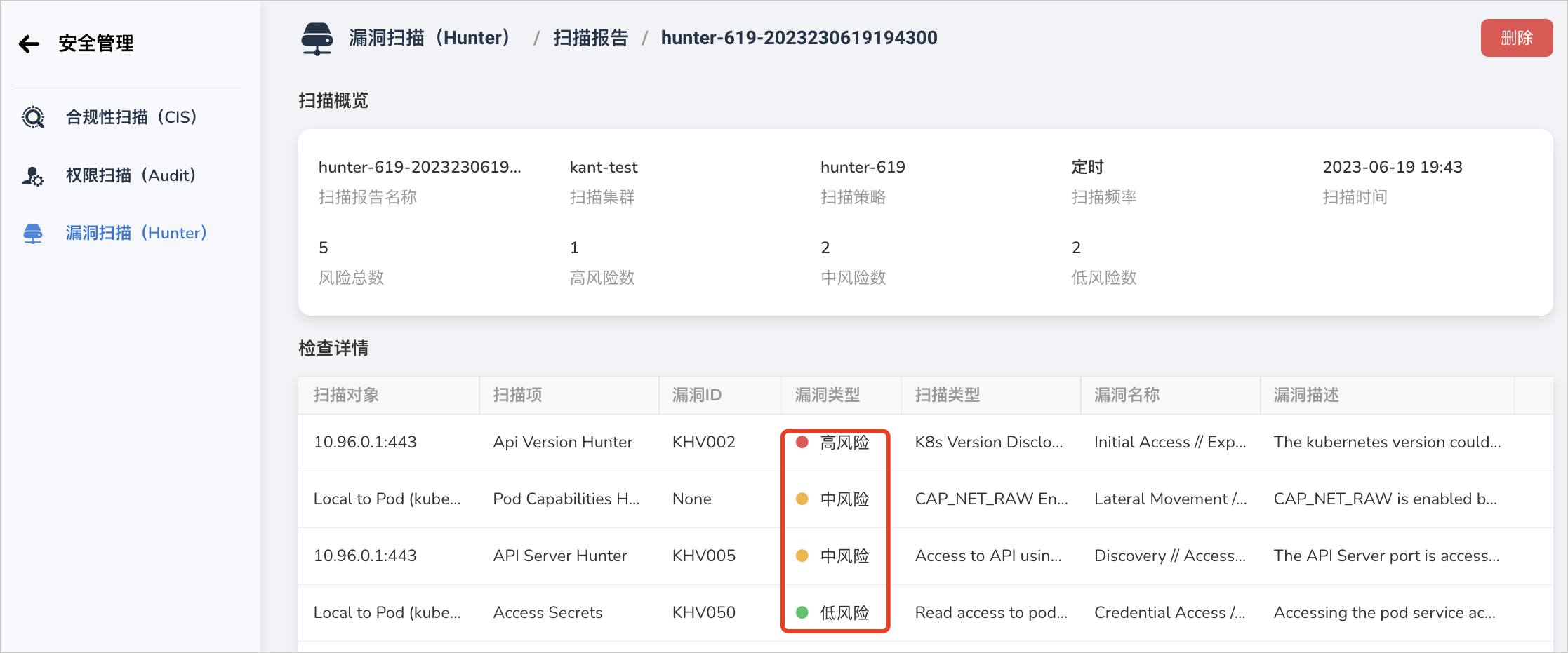Click the hunter-619 scan policy value
Viewport: 1568px width, 653px height.
863,167
